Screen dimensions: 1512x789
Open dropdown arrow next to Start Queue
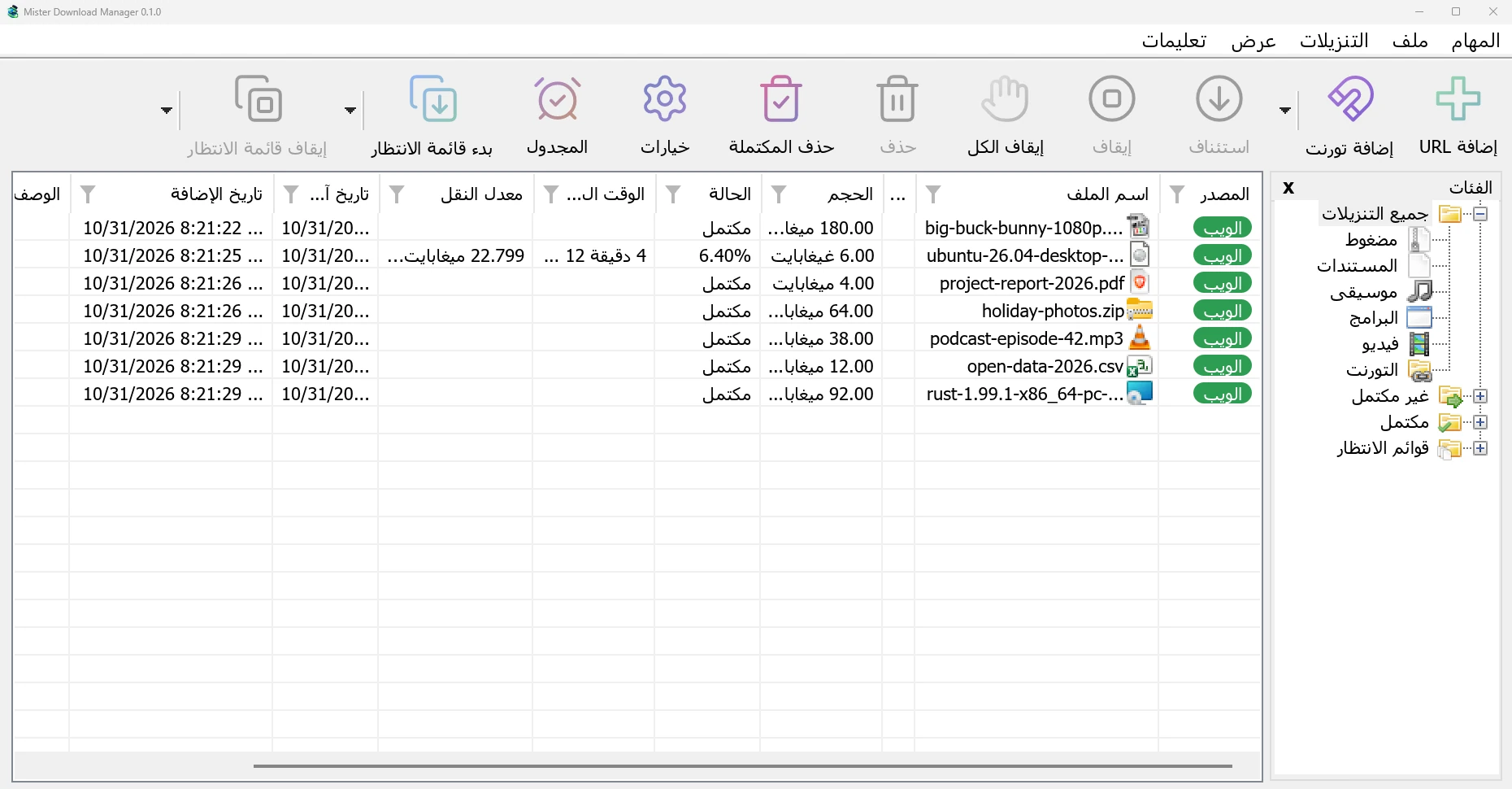pyautogui.click(x=350, y=110)
